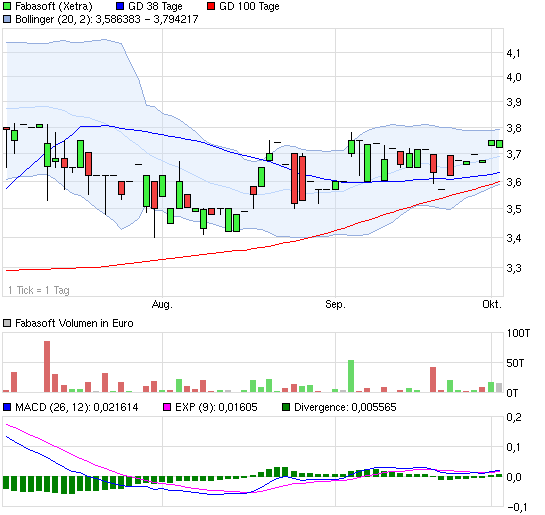Click the red GD 100 Tage legend swatch
The height and width of the screenshot is (515, 545).
[211, 6]
